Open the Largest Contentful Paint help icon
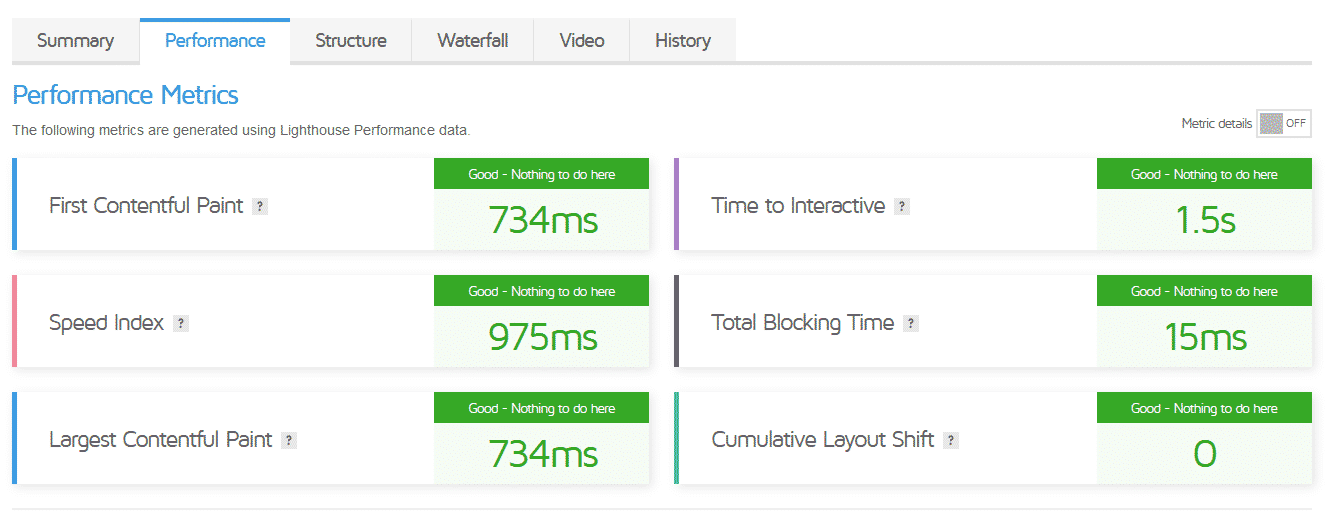 (x=289, y=441)
